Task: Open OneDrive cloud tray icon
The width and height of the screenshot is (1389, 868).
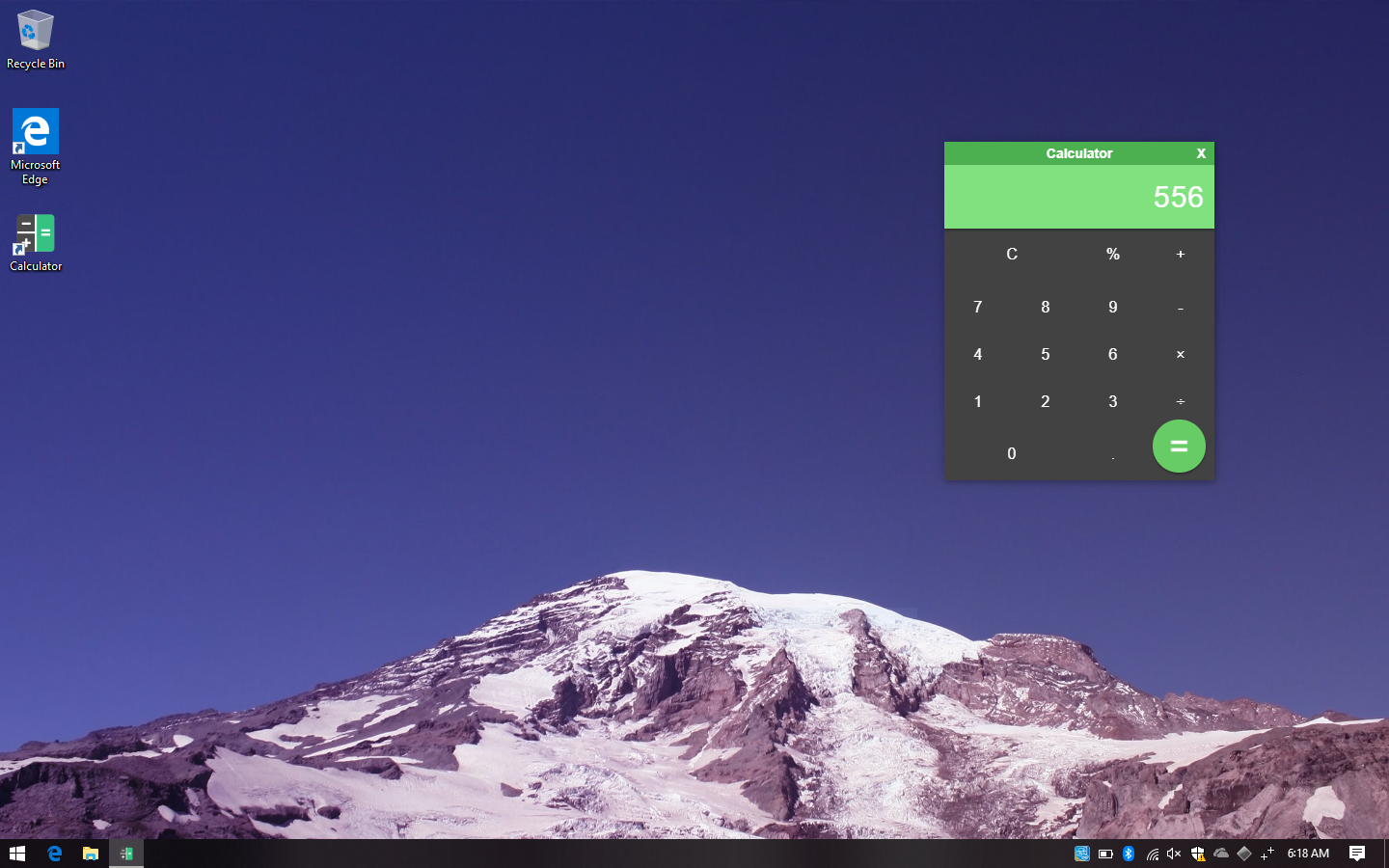Action: point(1221,854)
